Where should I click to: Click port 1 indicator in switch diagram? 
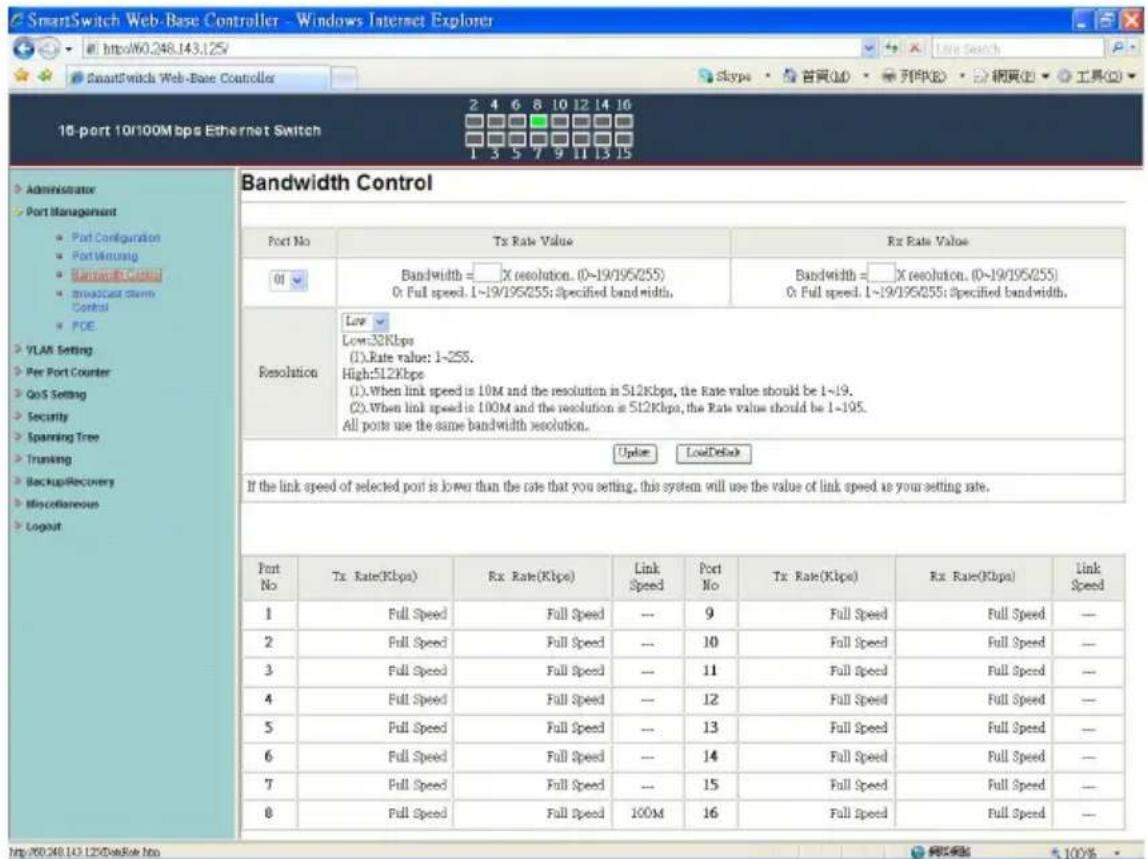click(x=474, y=138)
